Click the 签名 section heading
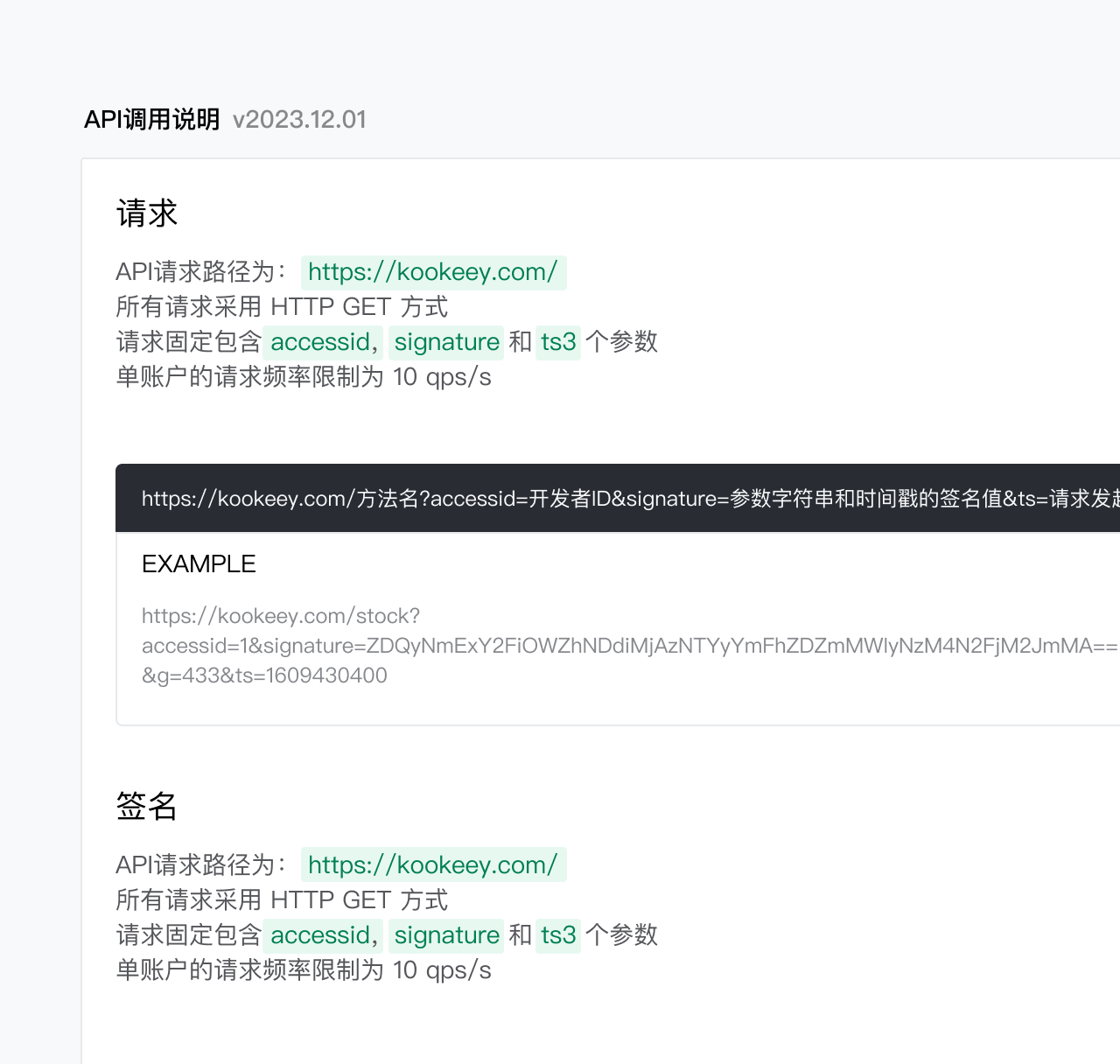 pos(147,807)
